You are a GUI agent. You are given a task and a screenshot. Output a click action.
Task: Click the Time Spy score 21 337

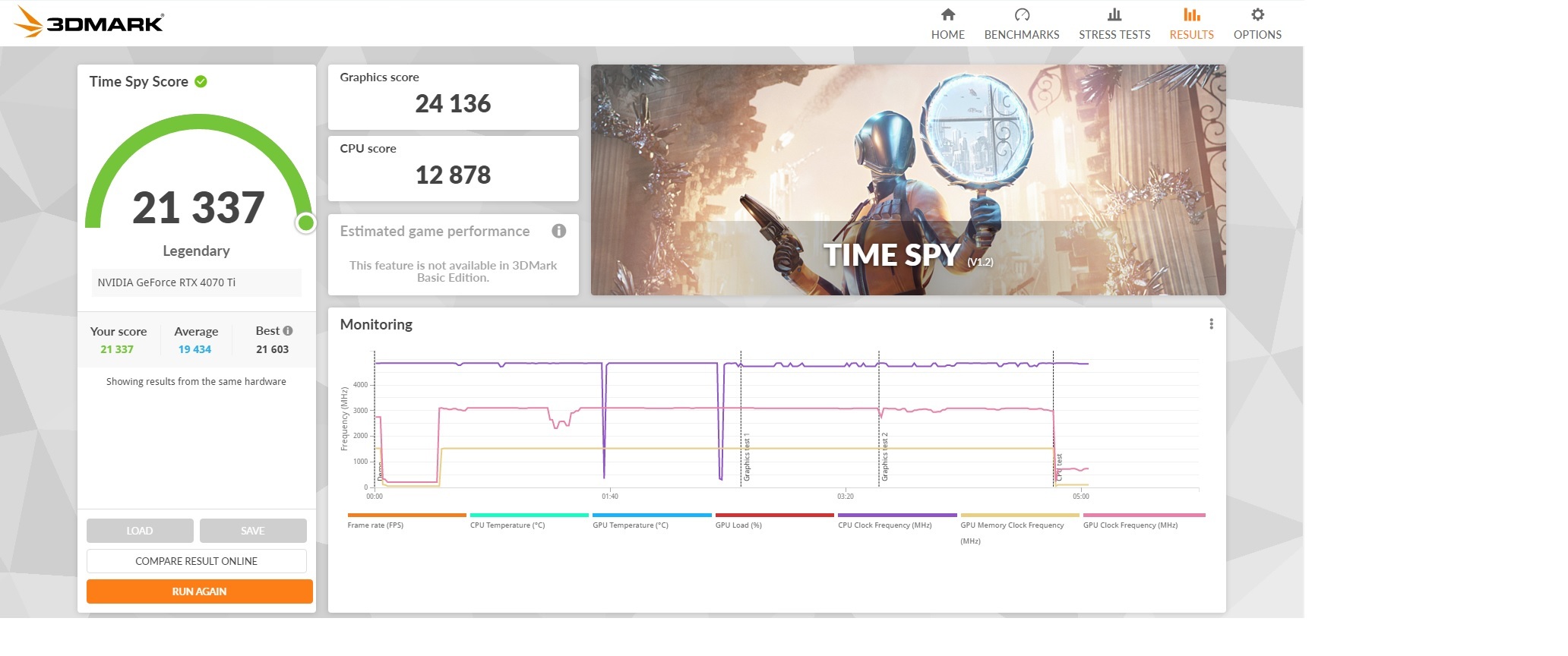[x=198, y=208]
